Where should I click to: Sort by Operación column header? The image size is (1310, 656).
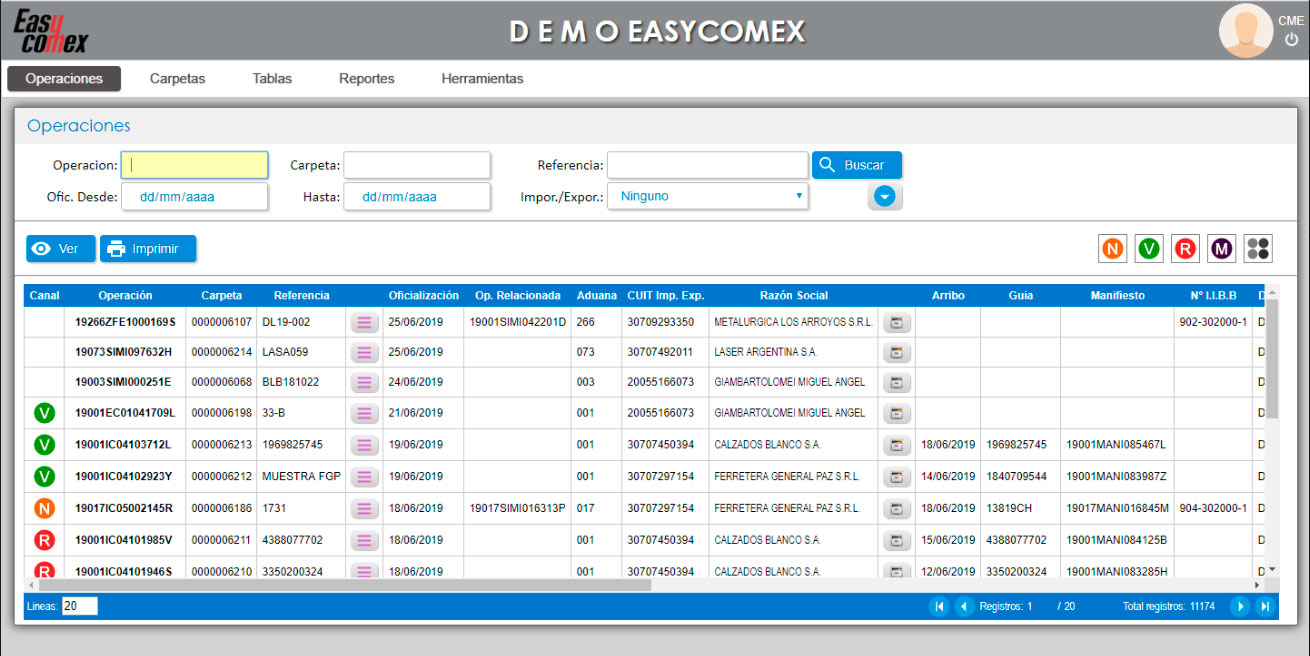click(125, 295)
